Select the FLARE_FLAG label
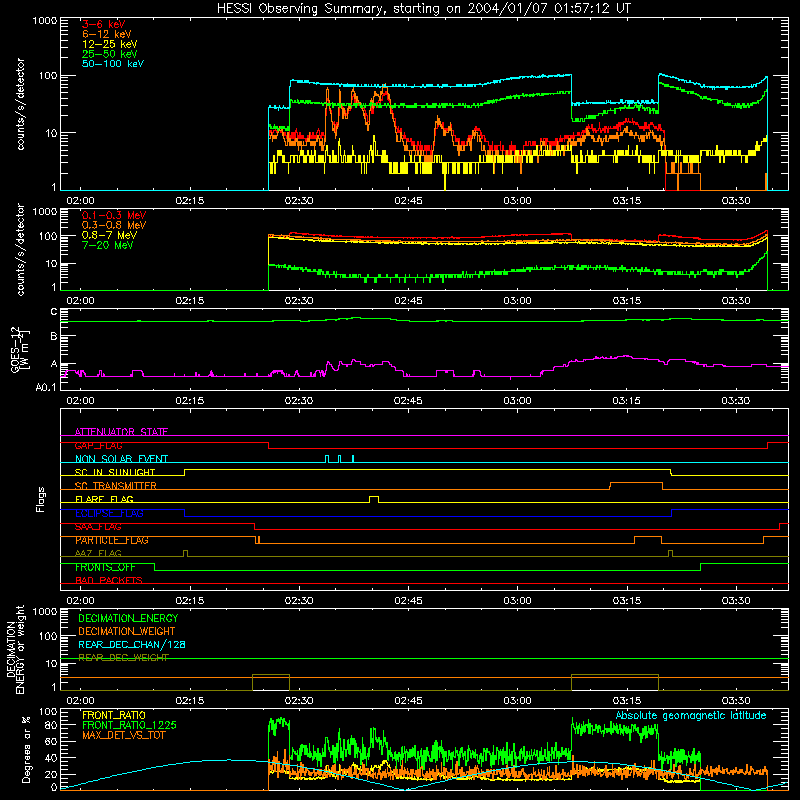The height and width of the screenshot is (800, 800). click(104, 499)
